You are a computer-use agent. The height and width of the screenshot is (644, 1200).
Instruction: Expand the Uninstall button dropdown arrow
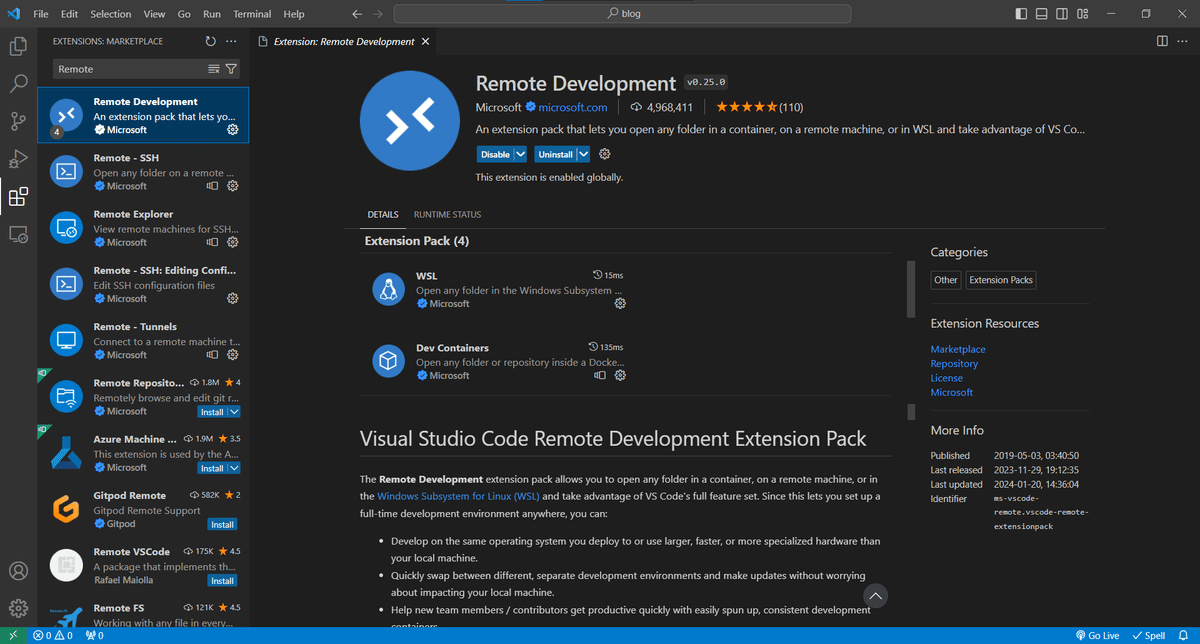(583, 155)
